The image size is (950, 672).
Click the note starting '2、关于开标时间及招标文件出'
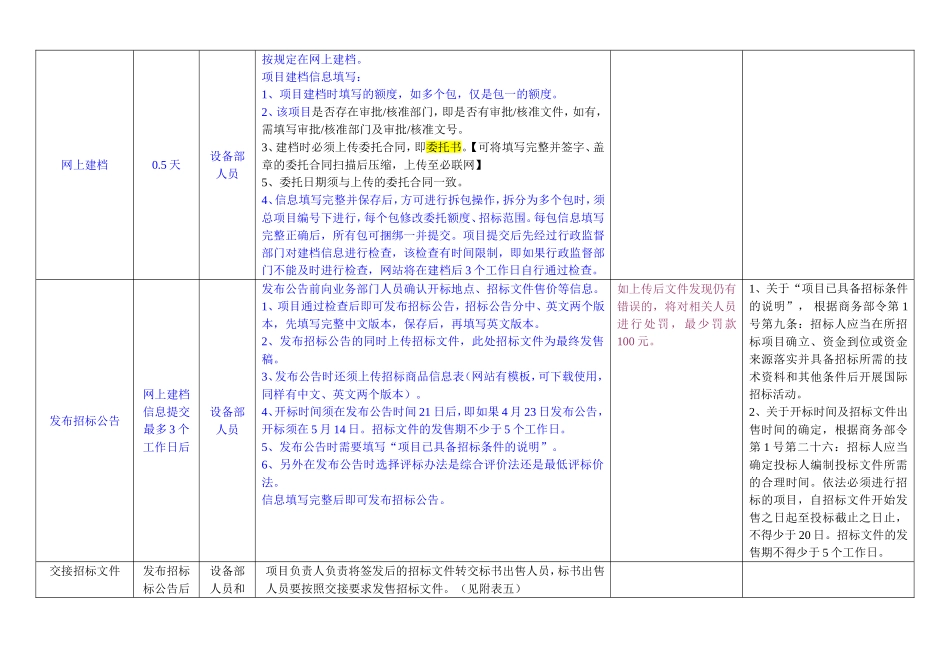828,482
